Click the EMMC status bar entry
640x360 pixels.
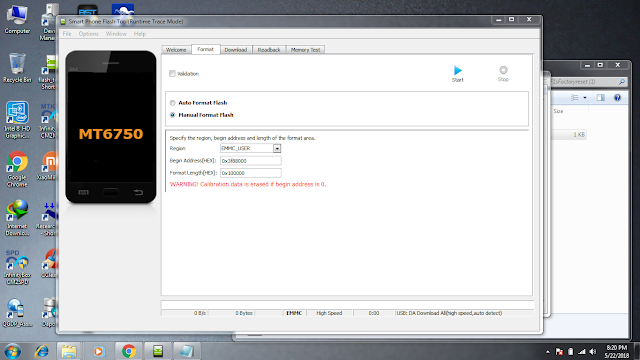tap(294, 313)
